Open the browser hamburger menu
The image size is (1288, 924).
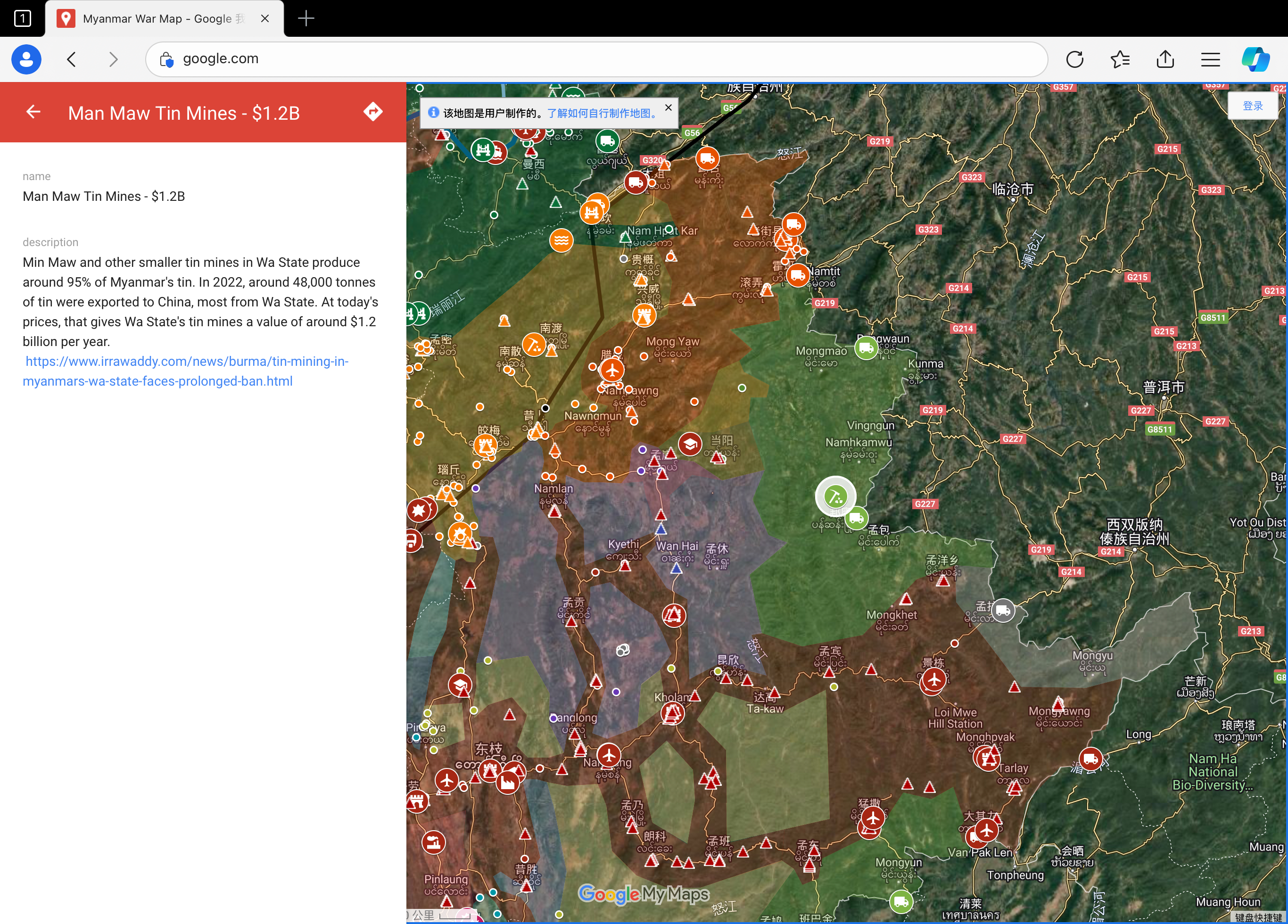point(1211,59)
